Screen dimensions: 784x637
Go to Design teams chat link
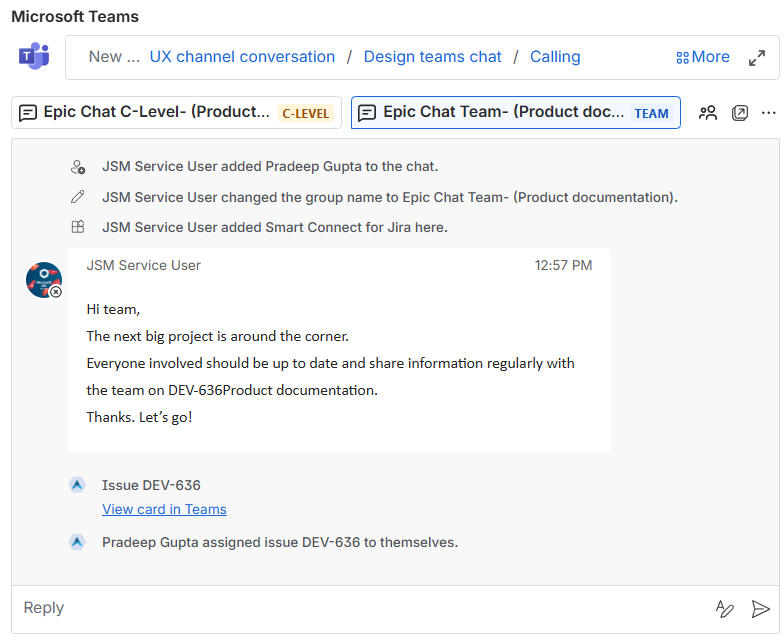(x=432, y=57)
